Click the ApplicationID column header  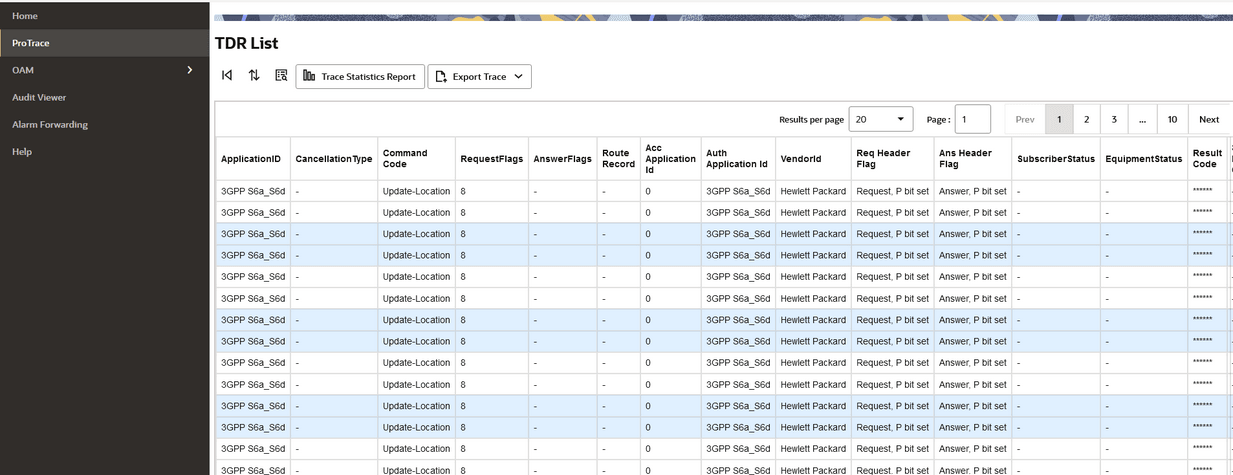(253, 159)
